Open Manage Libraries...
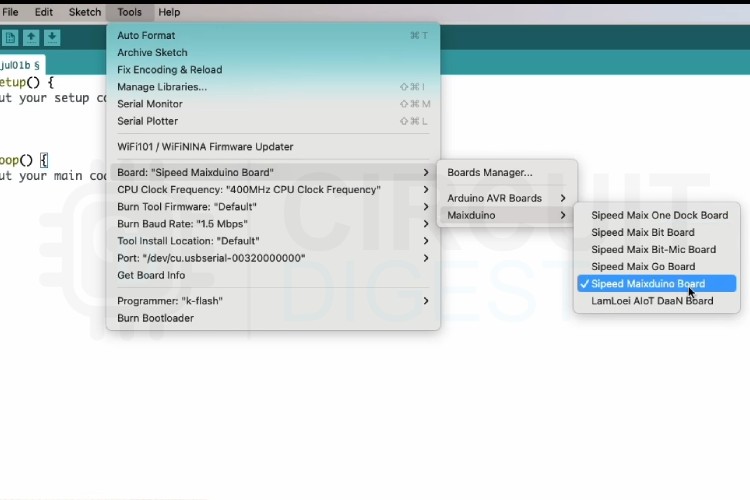 273,87
